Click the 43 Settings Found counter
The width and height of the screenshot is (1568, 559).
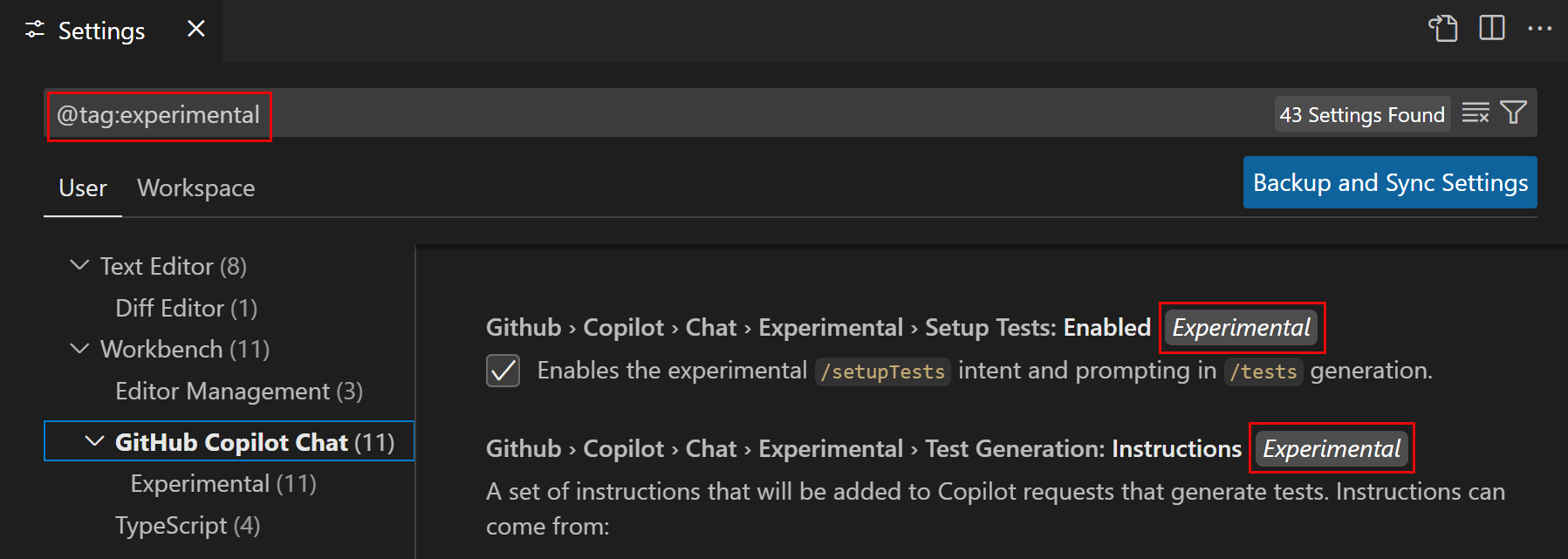point(1362,113)
